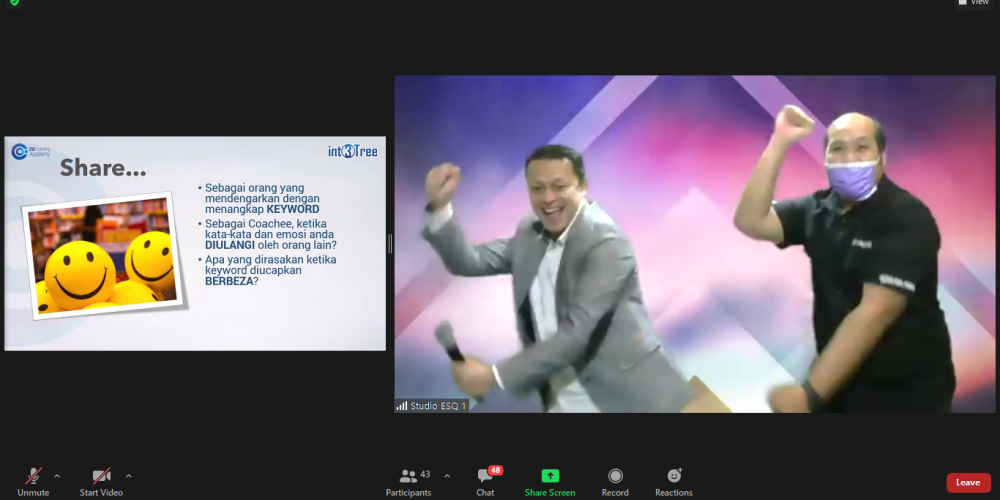Screen dimensions: 1000x500
Task: Click the Studio ESQ 1 name label
Action: tap(432, 406)
